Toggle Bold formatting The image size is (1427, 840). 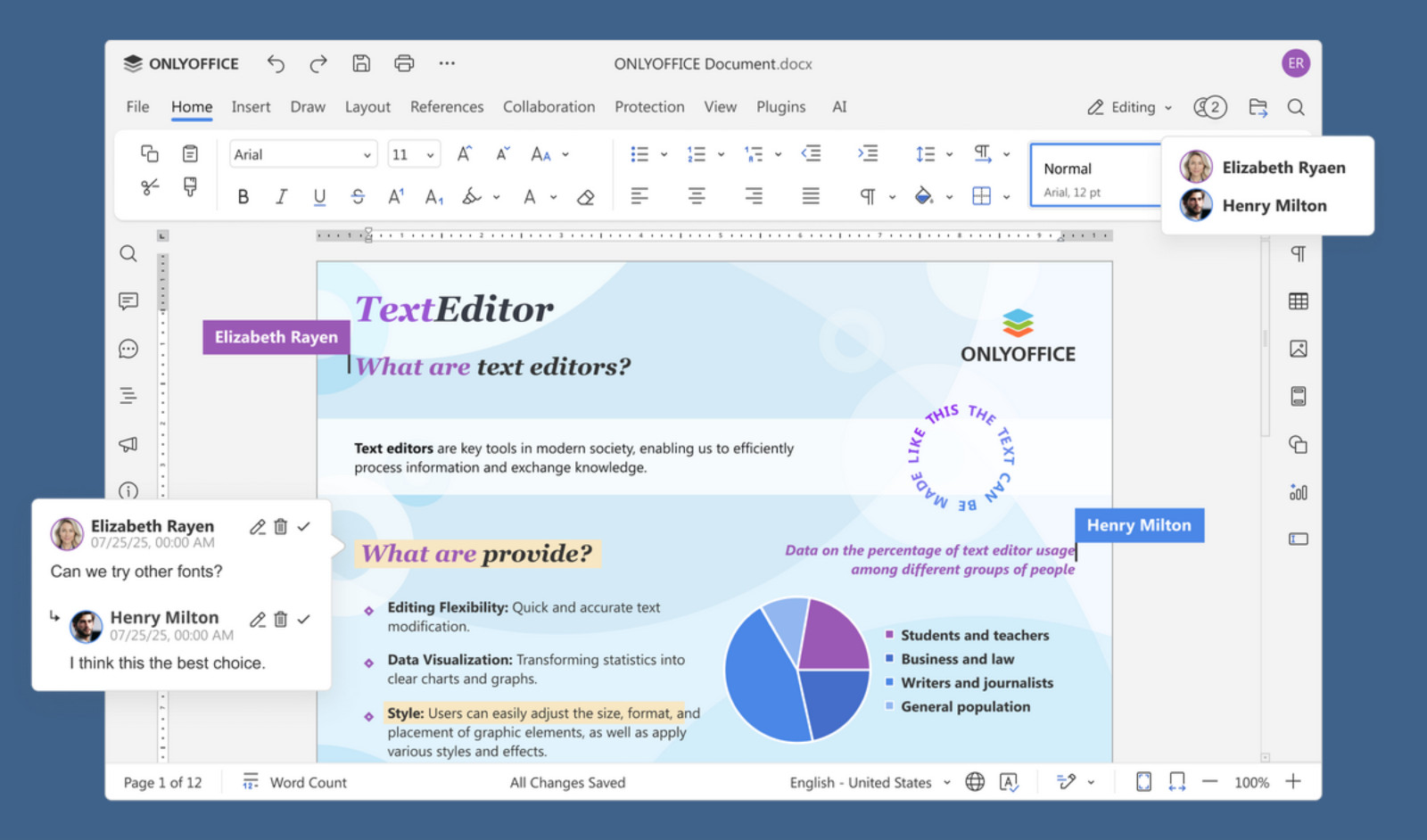click(x=243, y=197)
